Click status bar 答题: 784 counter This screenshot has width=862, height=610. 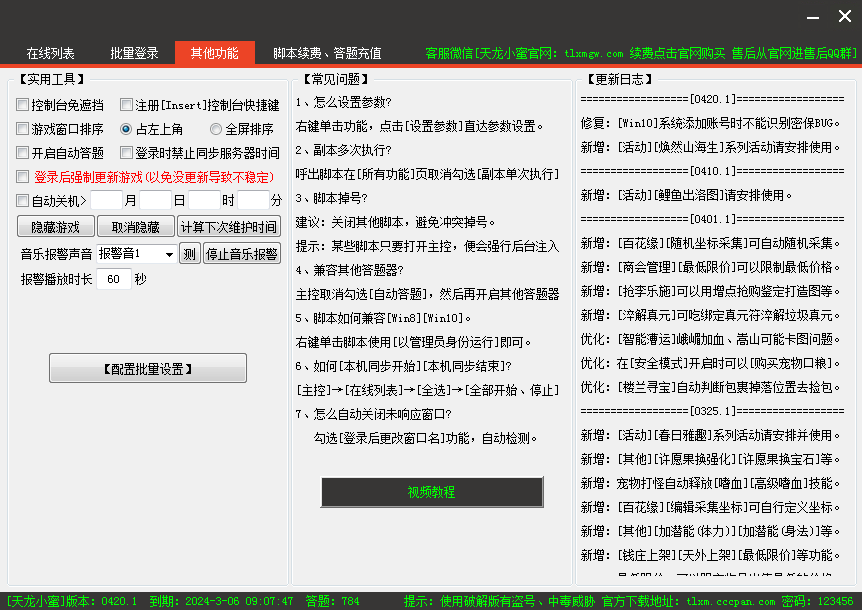pyautogui.click(x=333, y=601)
